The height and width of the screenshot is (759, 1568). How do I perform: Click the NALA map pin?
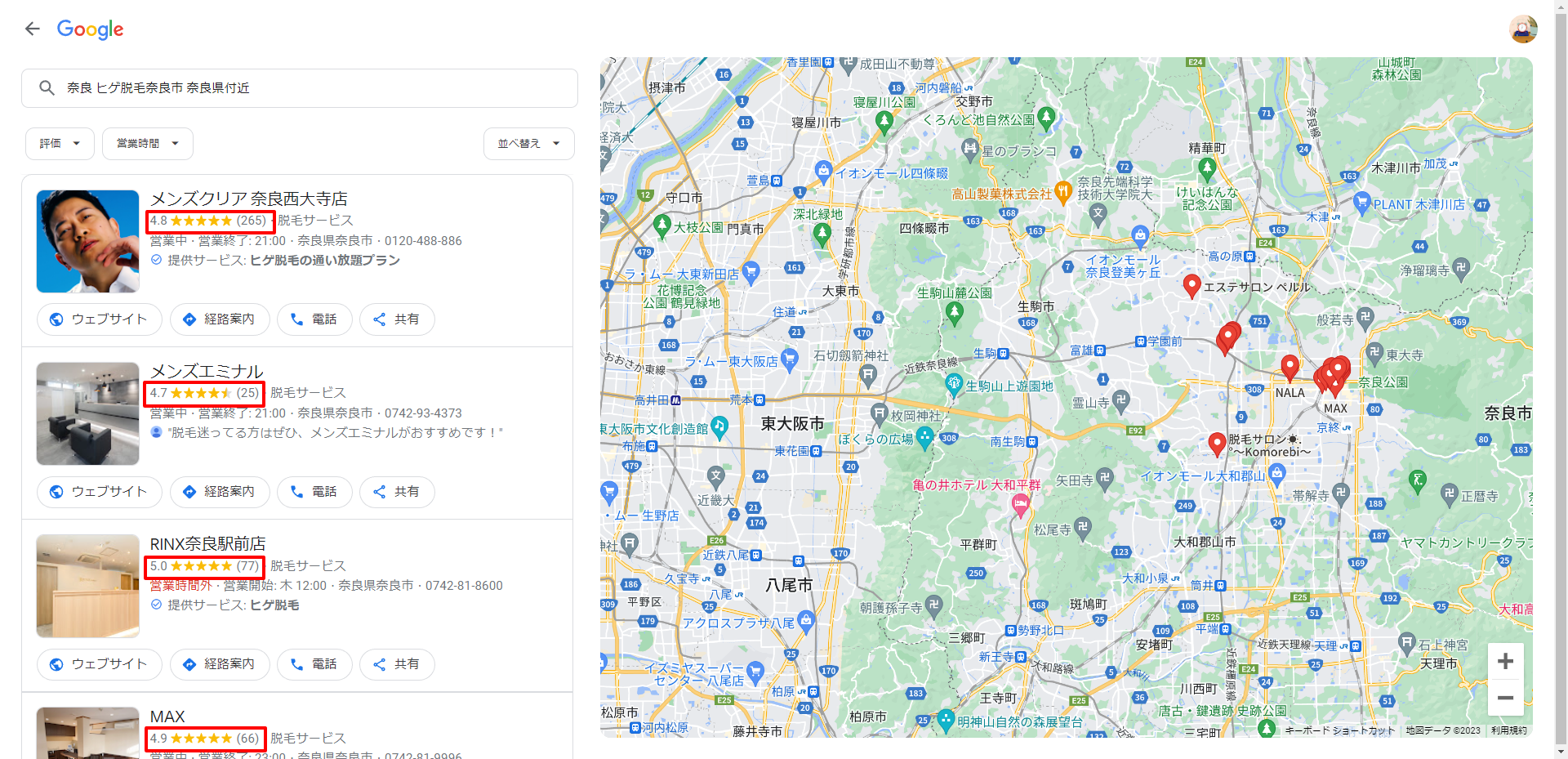click(x=1290, y=368)
